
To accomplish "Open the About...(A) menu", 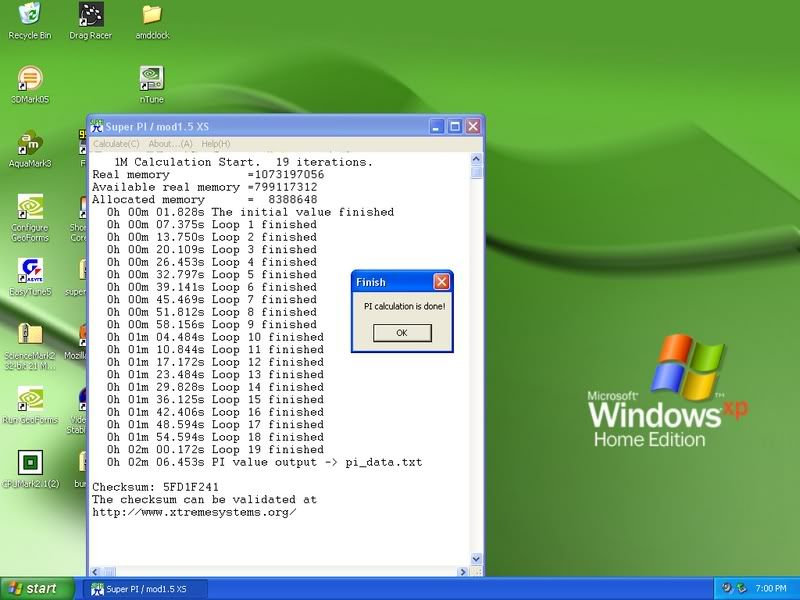I will click(x=170, y=144).
